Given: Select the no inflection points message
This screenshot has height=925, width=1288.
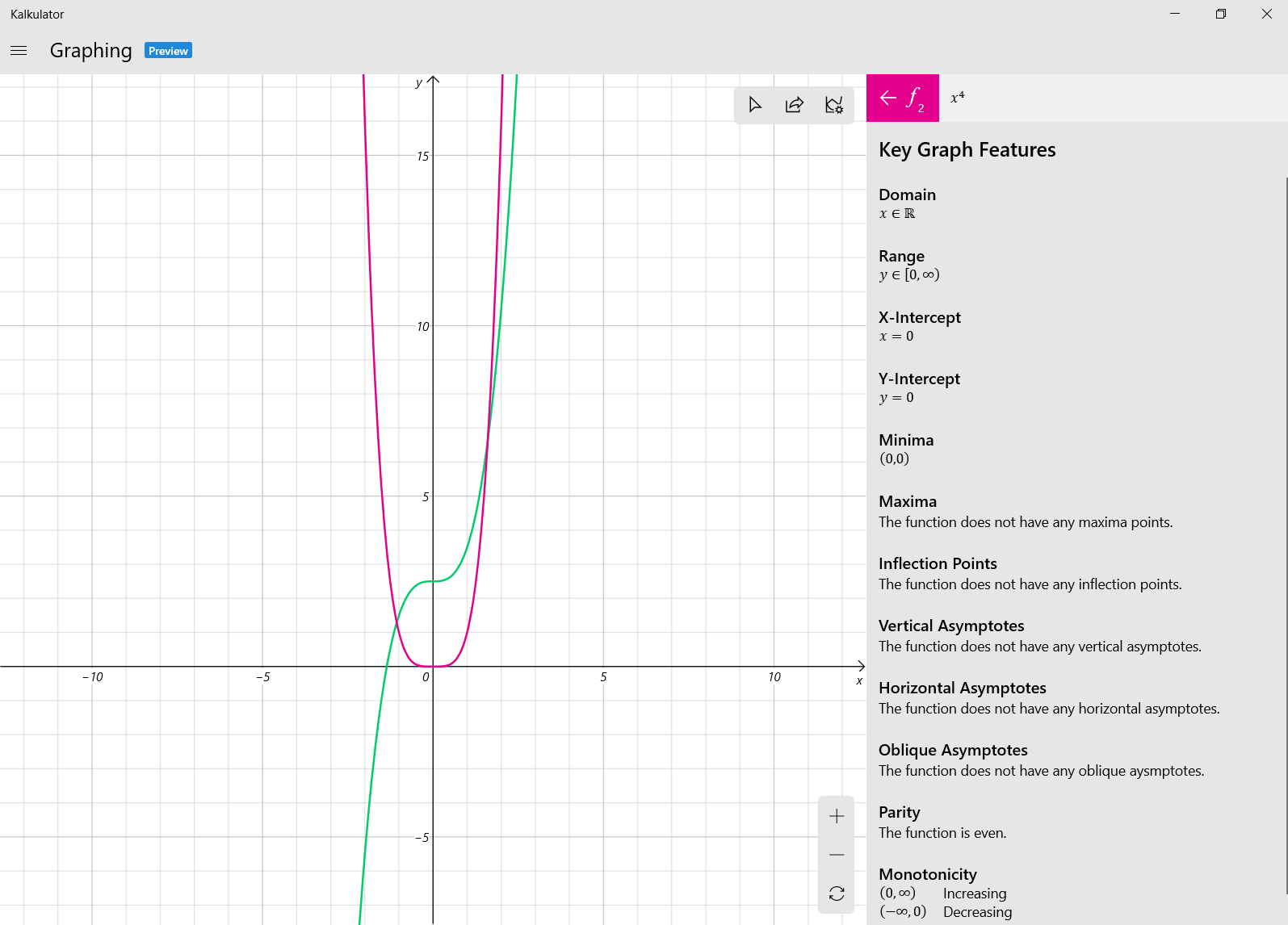Looking at the screenshot, I should [1030, 584].
